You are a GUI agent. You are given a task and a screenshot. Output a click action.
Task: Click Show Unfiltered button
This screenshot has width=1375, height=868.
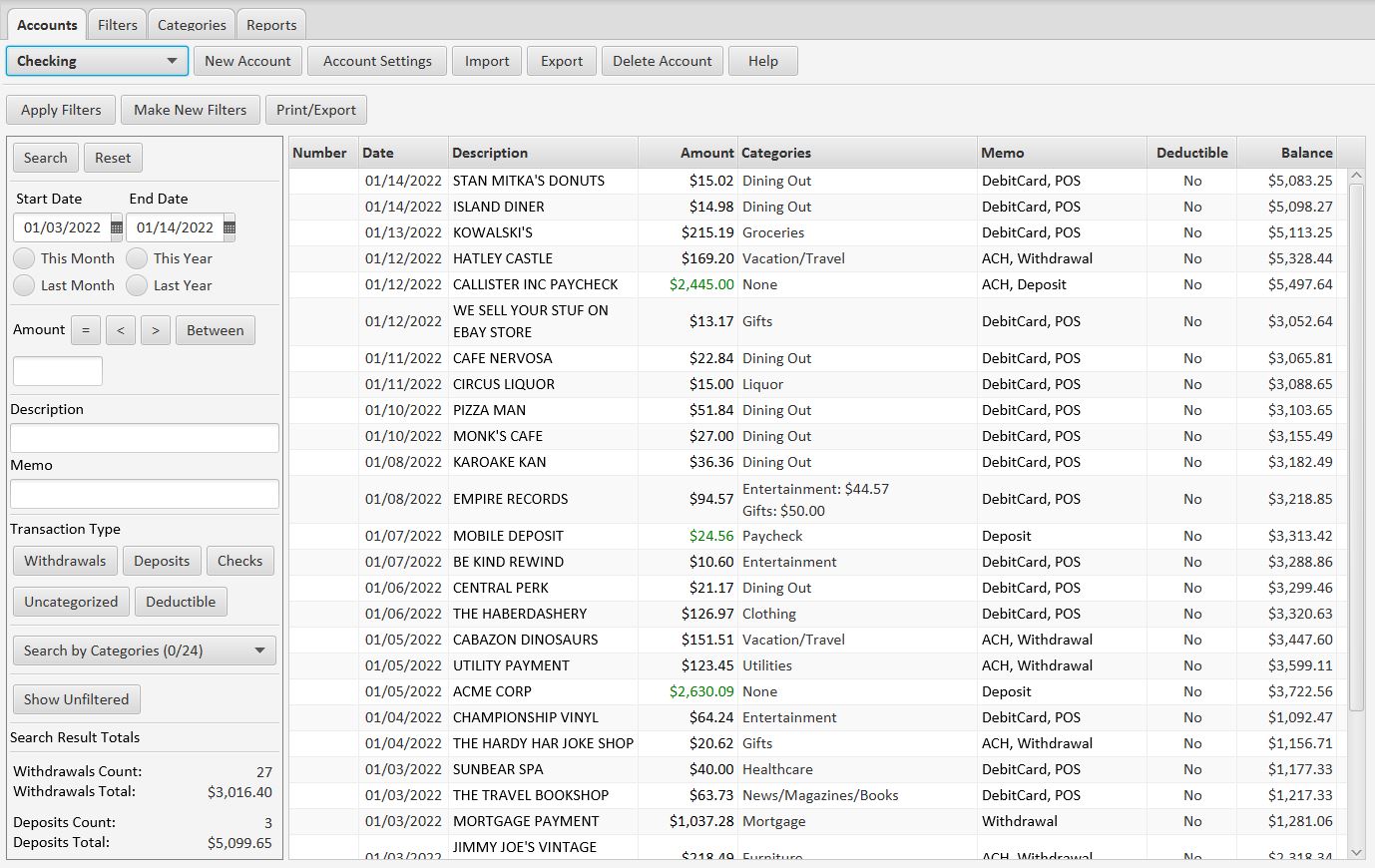tap(77, 699)
